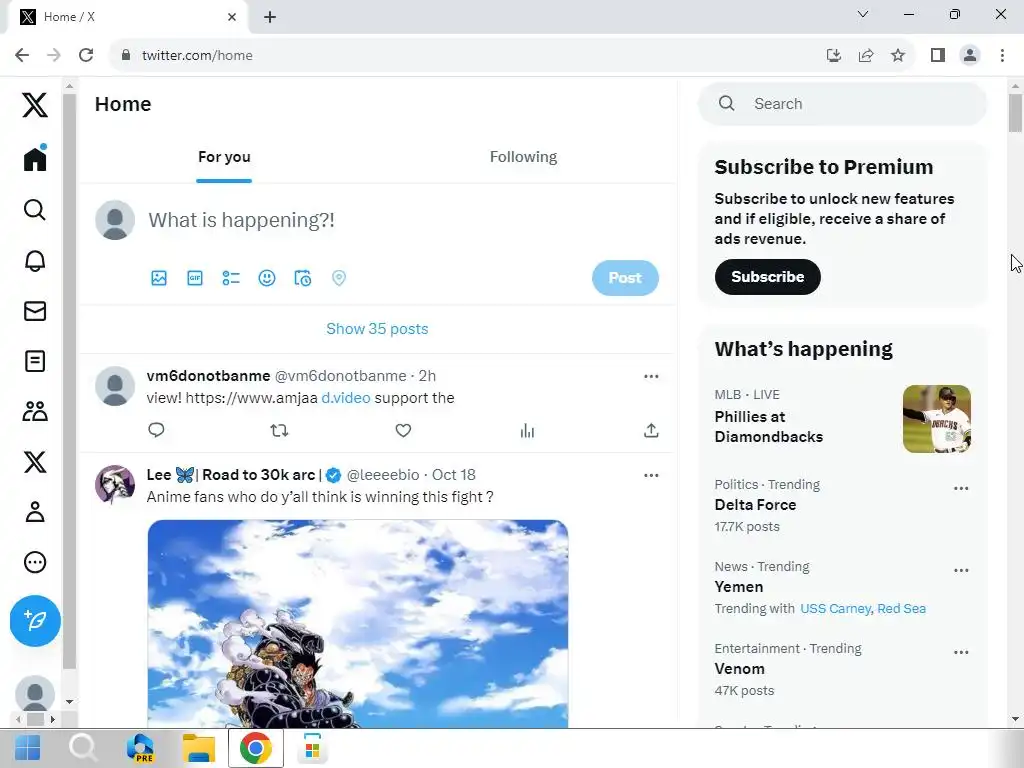Click the Search input field
The height and width of the screenshot is (768, 1024).
pos(842,103)
